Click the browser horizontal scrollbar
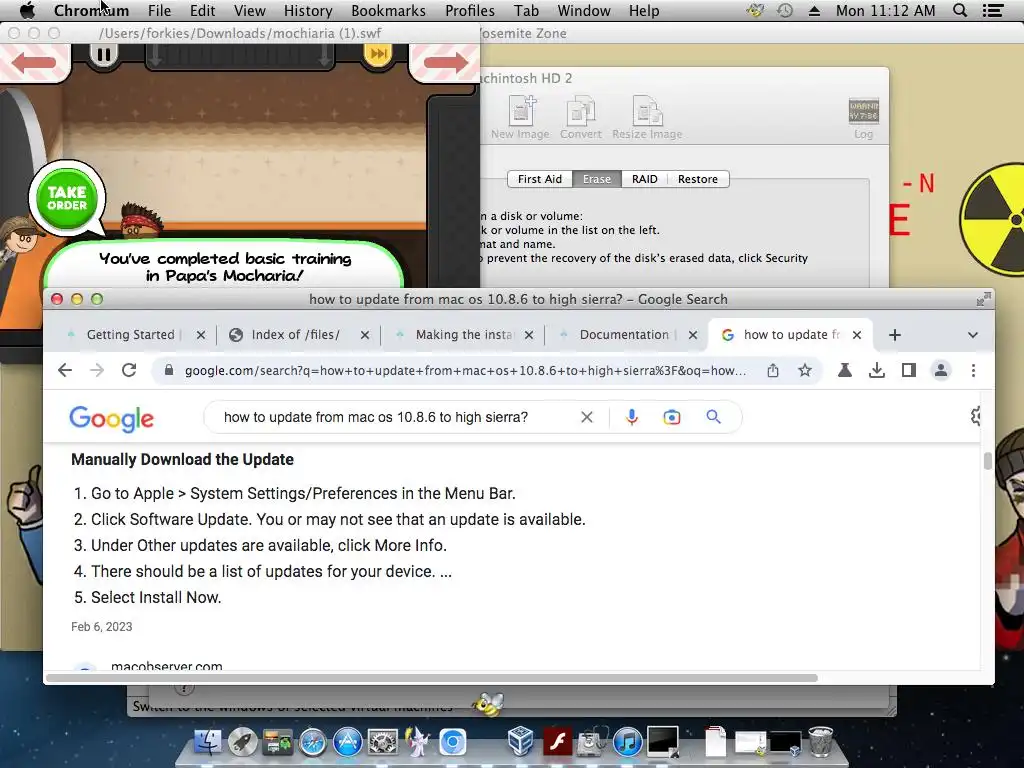The width and height of the screenshot is (1024, 768). (431, 678)
